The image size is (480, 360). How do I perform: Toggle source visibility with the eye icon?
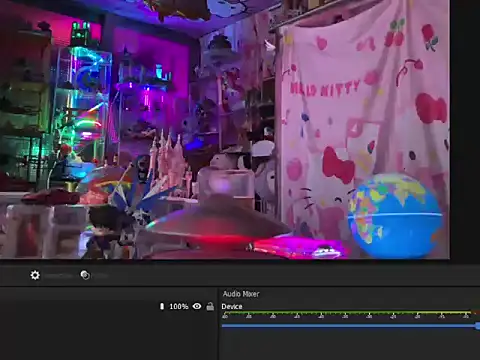coord(197,306)
